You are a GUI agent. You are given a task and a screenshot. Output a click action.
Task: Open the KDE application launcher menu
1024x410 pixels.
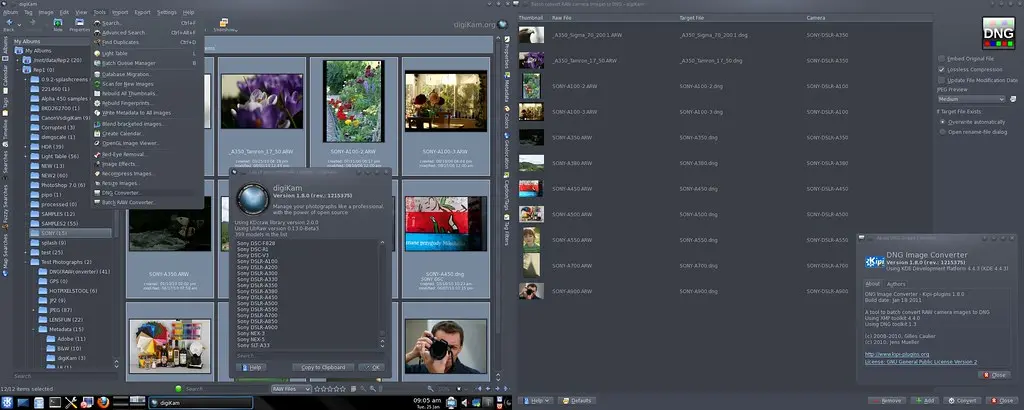click(x=8, y=402)
